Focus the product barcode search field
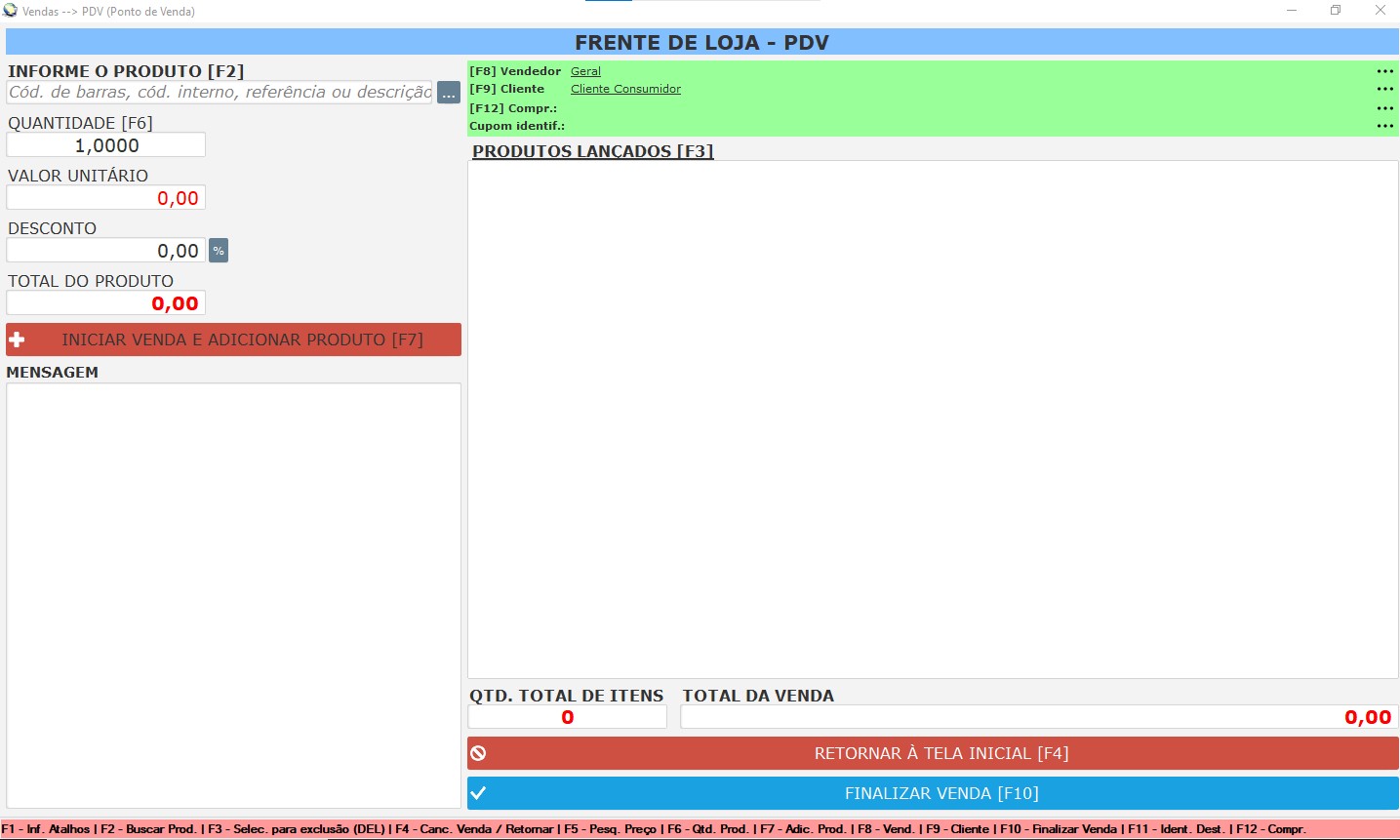1400x840 pixels. 220,93
